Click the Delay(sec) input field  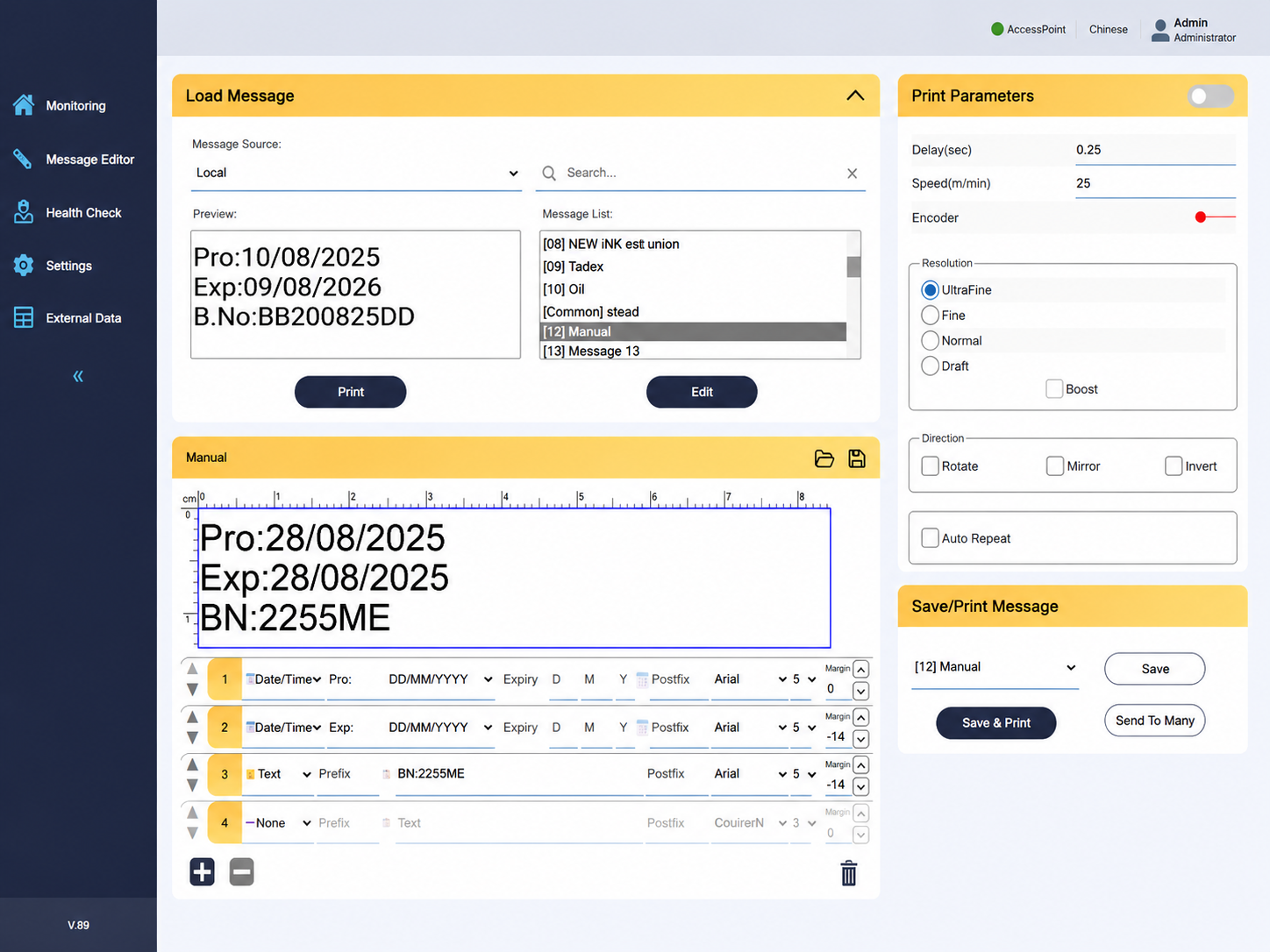(1155, 150)
